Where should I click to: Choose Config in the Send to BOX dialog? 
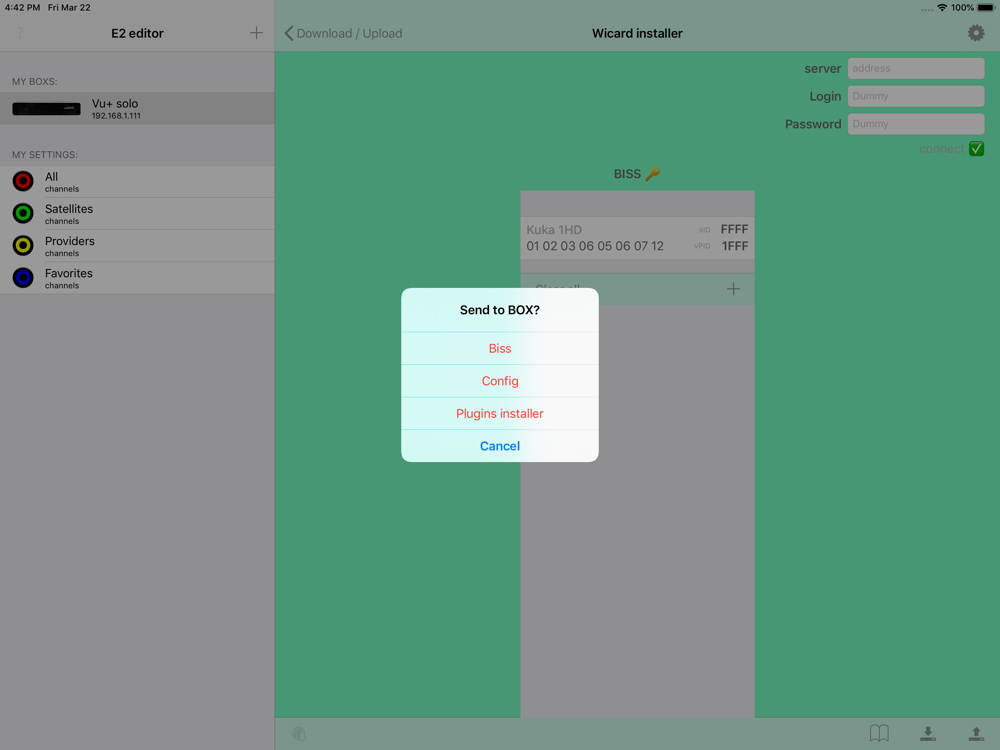[x=499, y=381]
